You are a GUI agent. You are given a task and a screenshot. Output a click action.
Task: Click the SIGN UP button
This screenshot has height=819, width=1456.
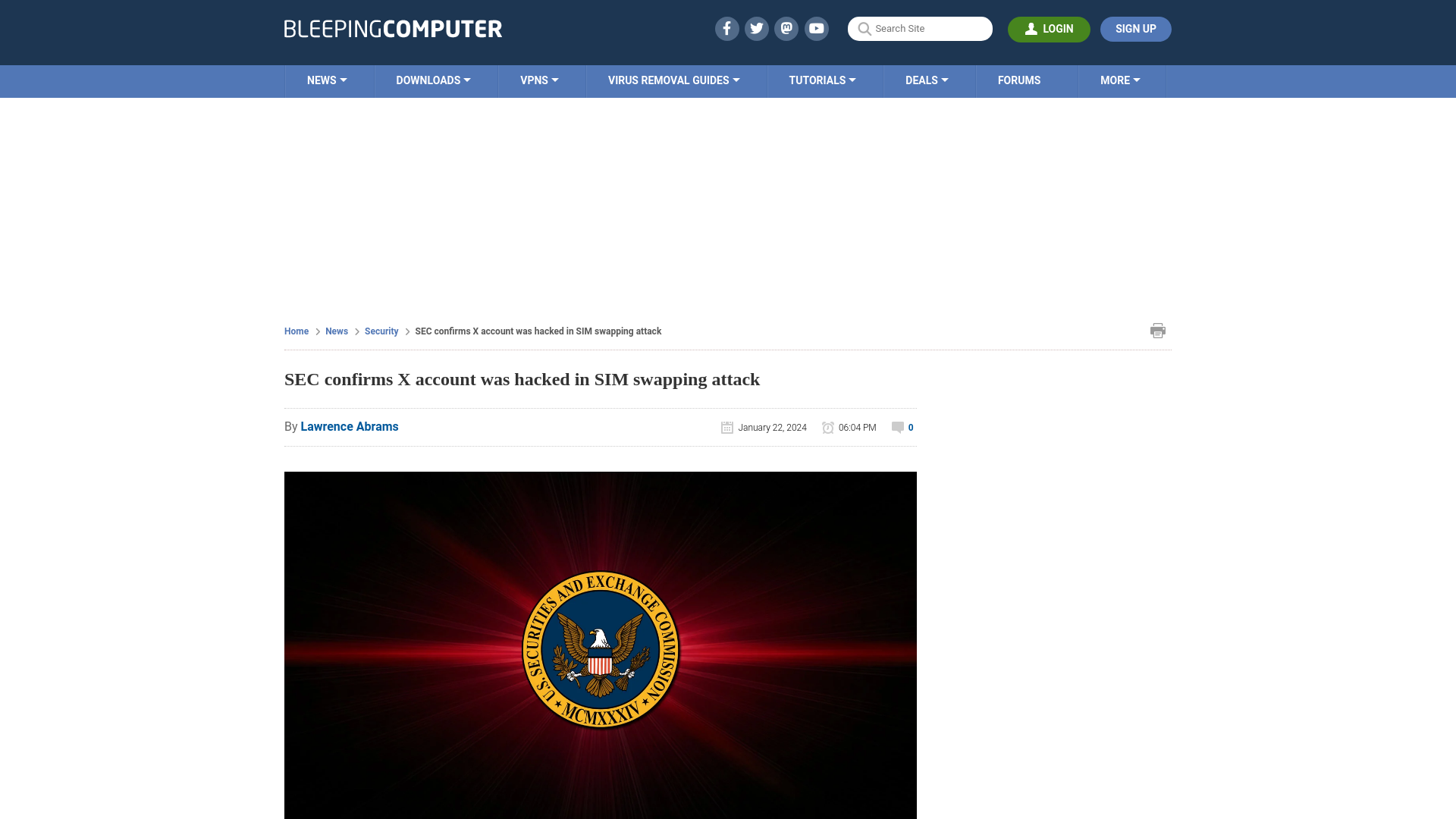tap(1136, 28)
